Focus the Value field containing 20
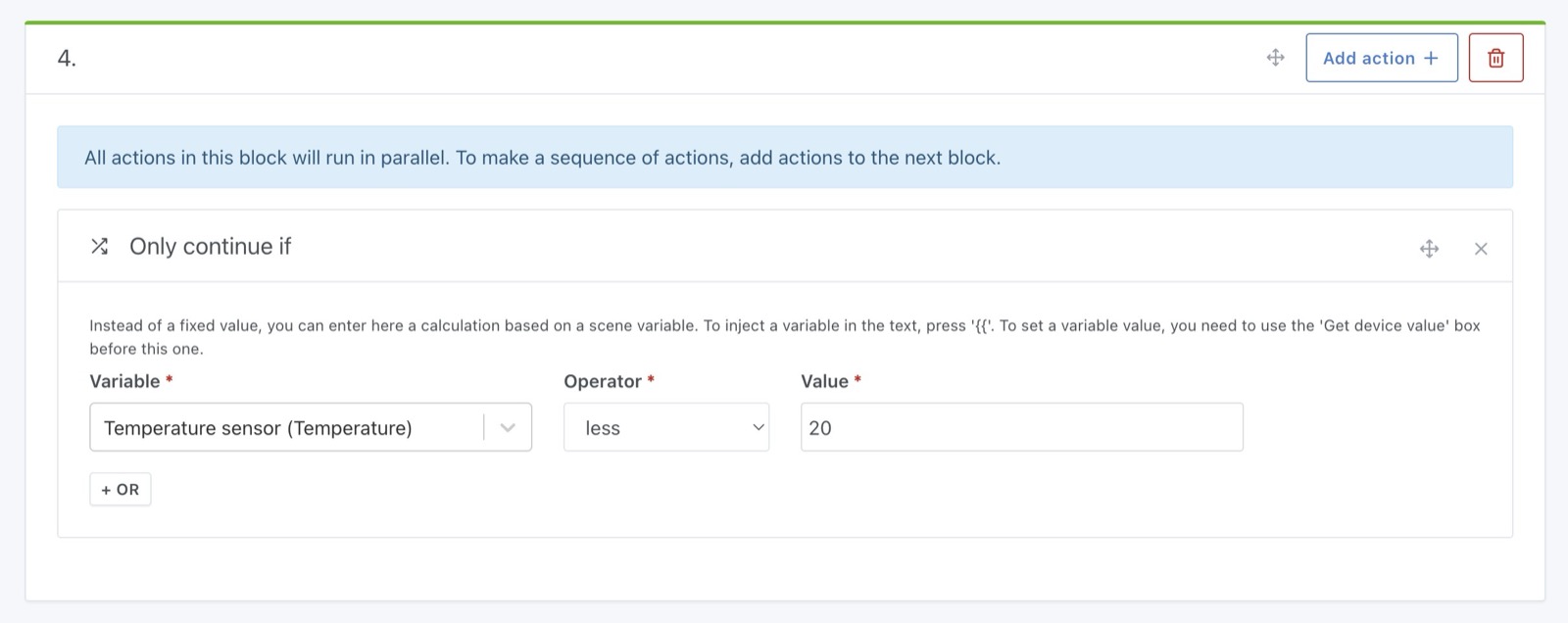This screenshot has width=1568, height=623. click(x=1021, y=428)
